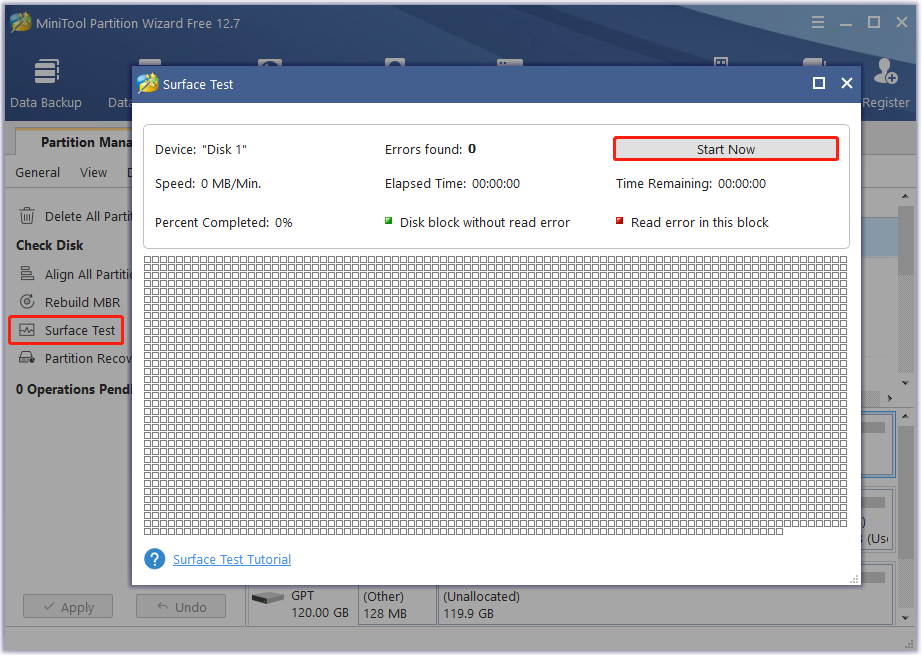Click the Align All Partitions icon

pos(27,273)
